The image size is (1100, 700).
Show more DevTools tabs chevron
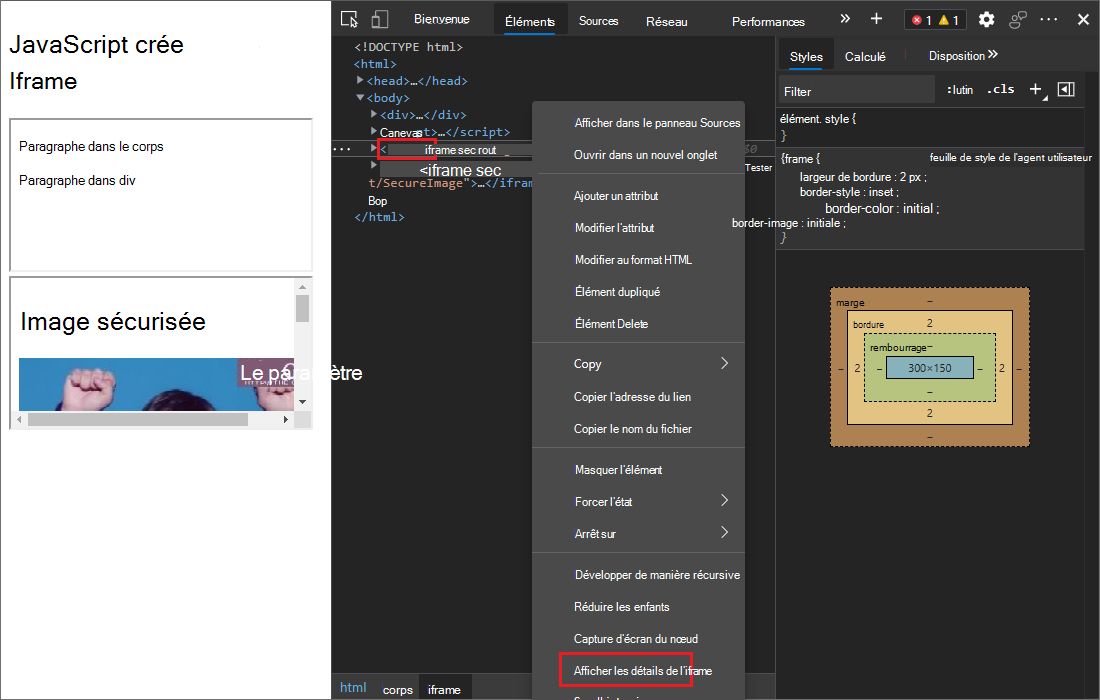(x=845, y=19)
